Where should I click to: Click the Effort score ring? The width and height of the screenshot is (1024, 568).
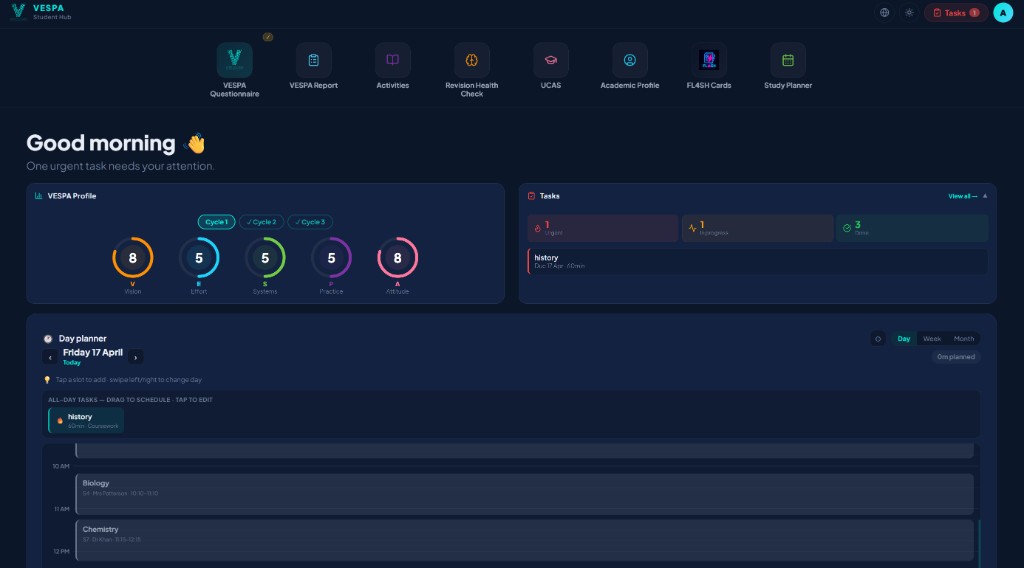click(199, 258)
